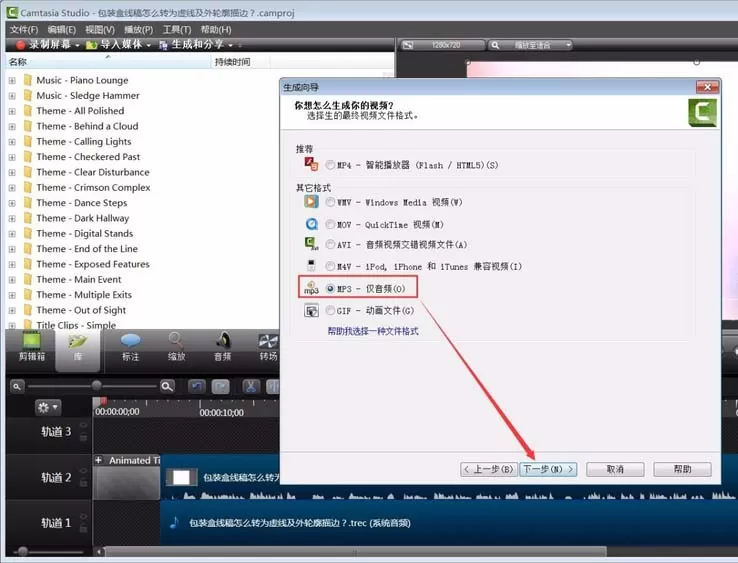Click the MOV QuickTime format icon
738x563 pixels.
[x=311, y=224]
